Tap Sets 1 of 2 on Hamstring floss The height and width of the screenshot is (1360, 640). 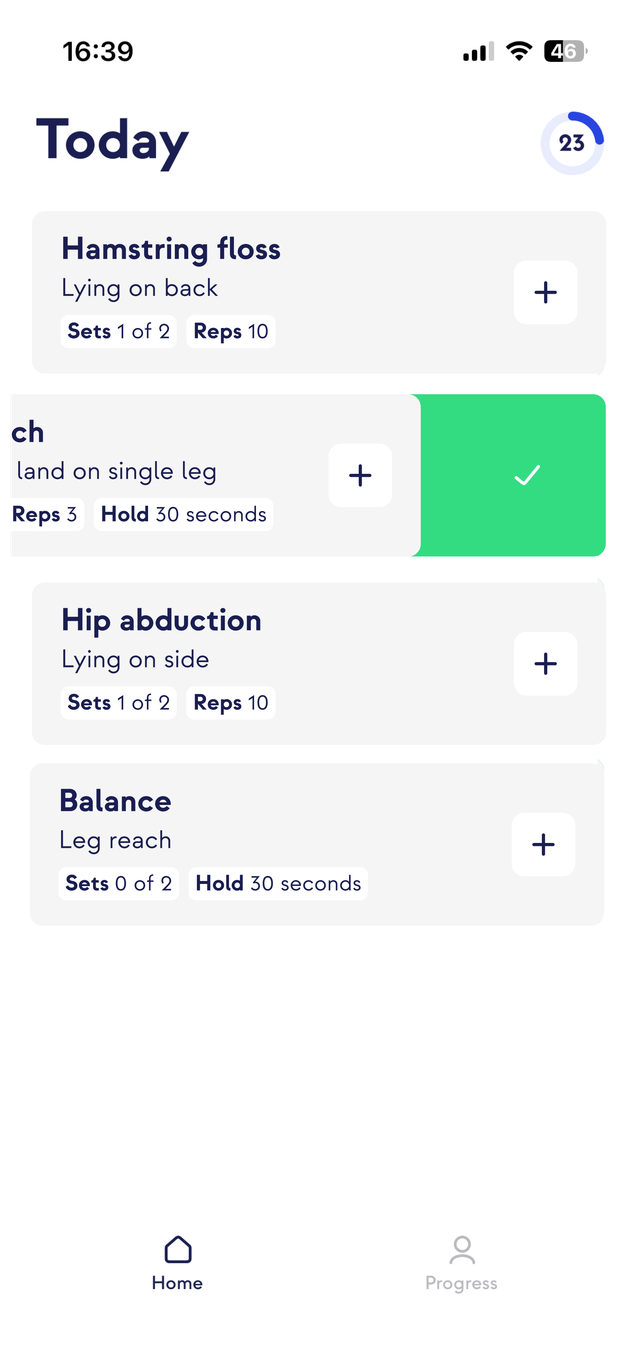point(118,331)
